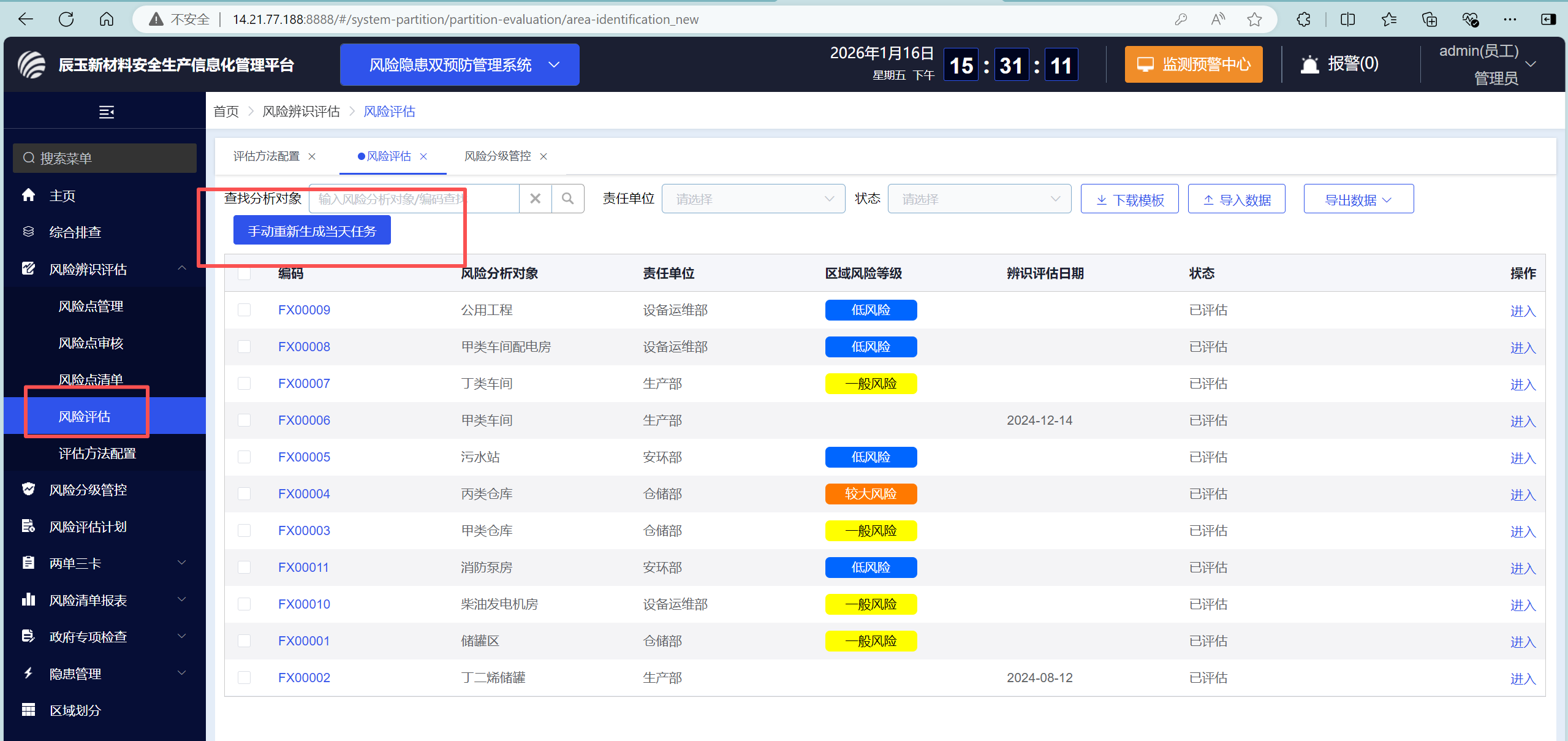This screenshot has width=1568, height=741.
Task: Open browser favorites list icon
Action: point(1389,20)
